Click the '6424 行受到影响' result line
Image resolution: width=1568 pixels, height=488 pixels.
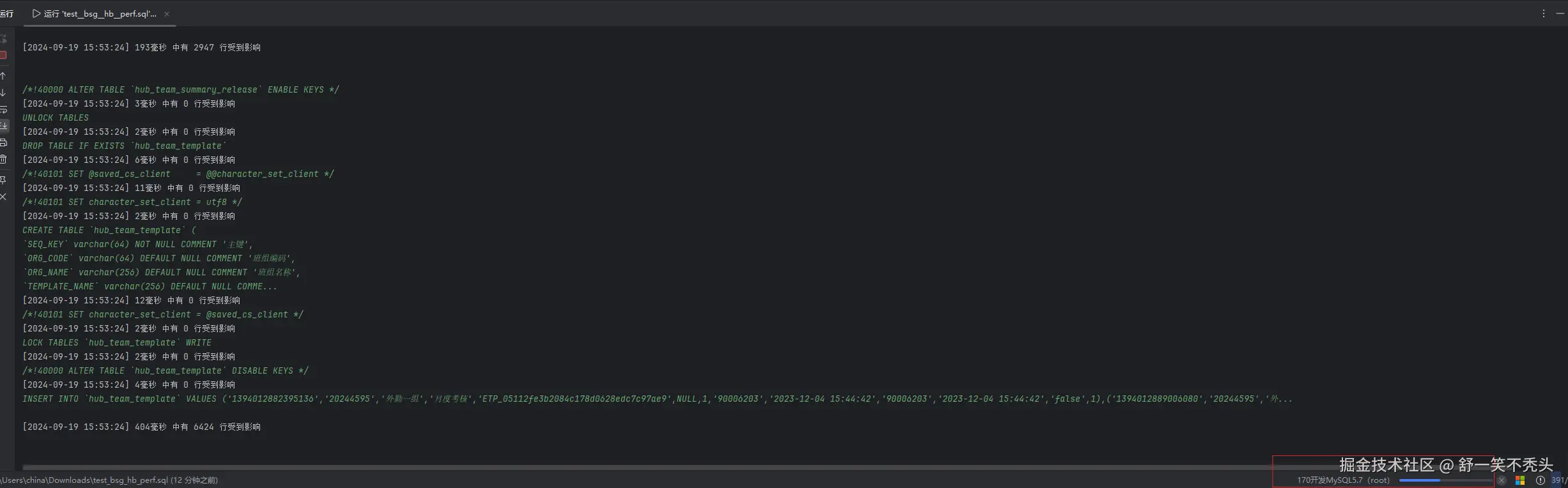click(x=141, y=427)
